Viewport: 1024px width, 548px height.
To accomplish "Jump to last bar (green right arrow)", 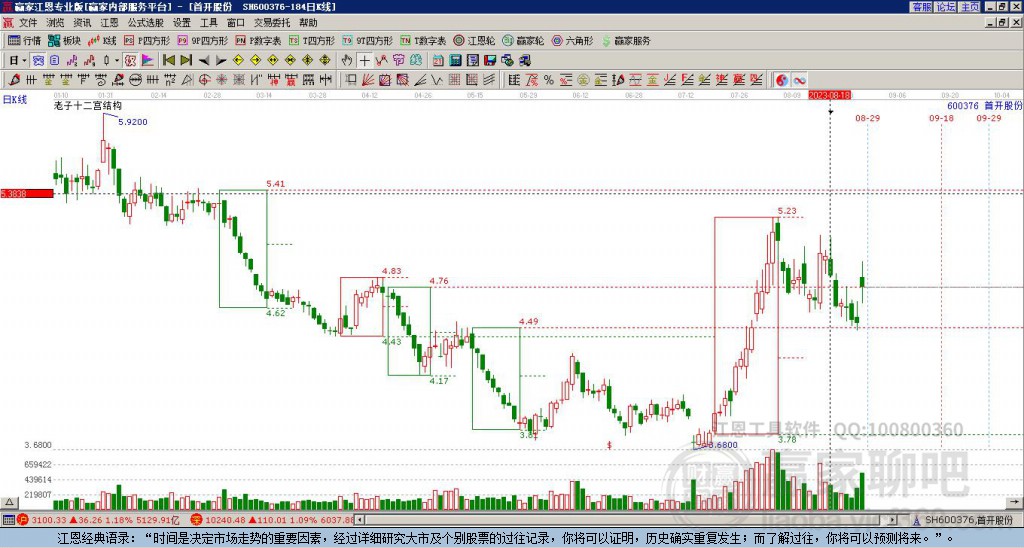I will (186, 61).
